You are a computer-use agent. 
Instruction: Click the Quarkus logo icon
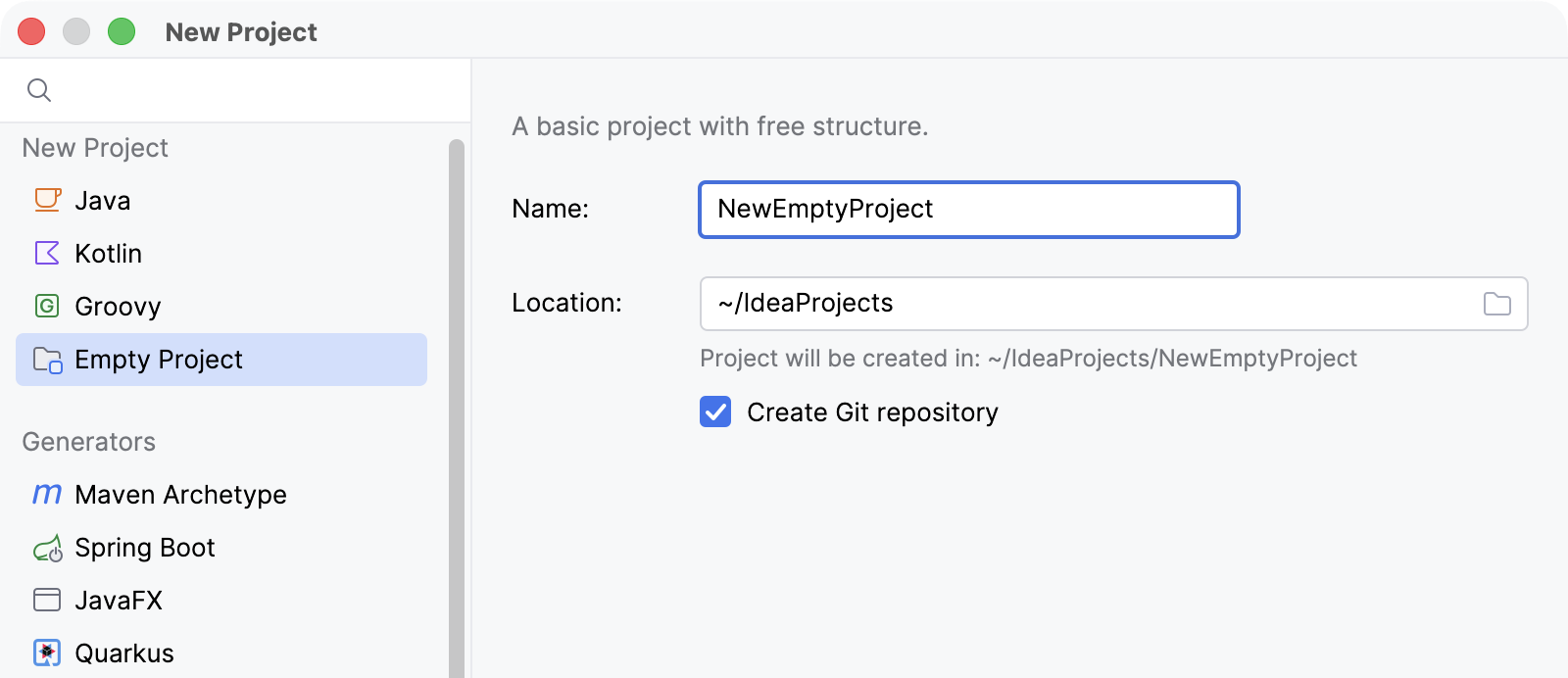click(x=47, y=653)
